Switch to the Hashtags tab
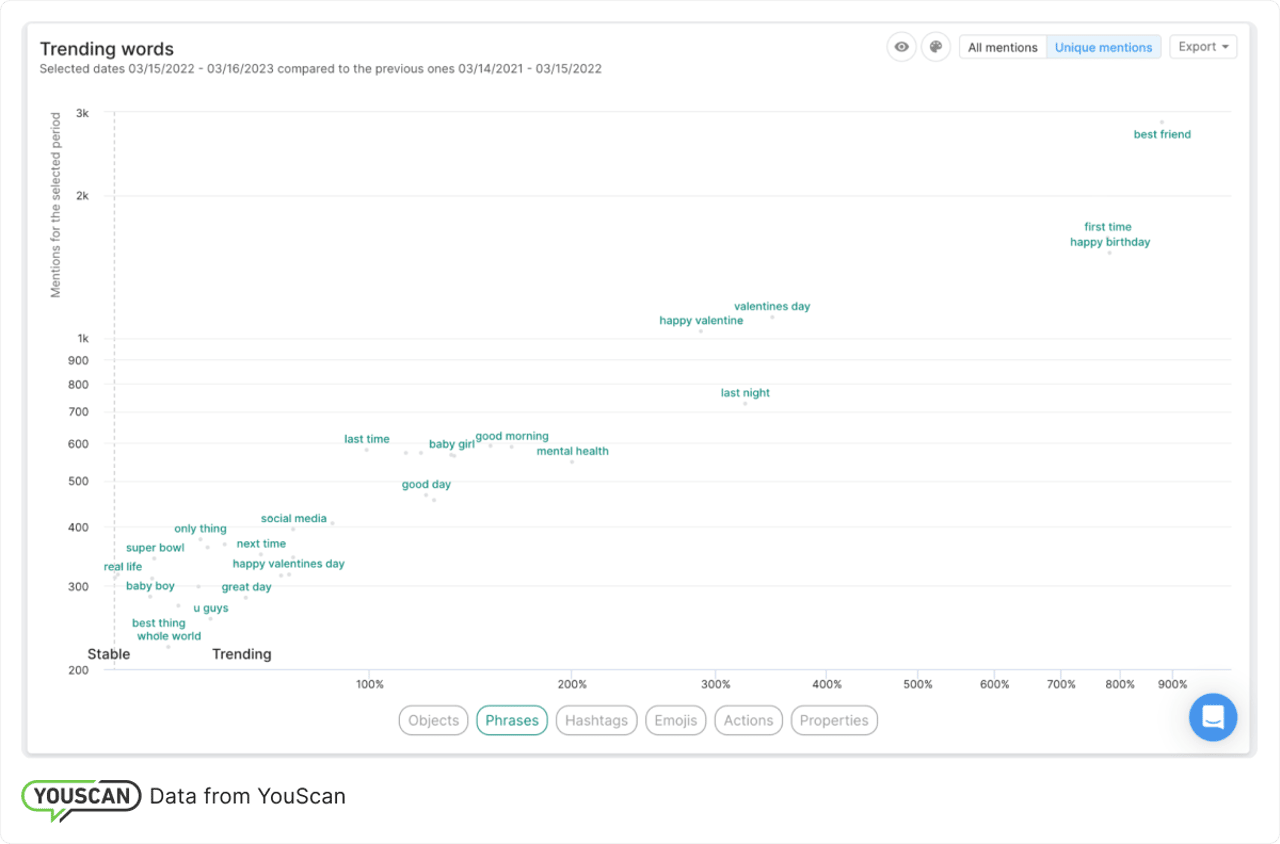 point(596,720)
